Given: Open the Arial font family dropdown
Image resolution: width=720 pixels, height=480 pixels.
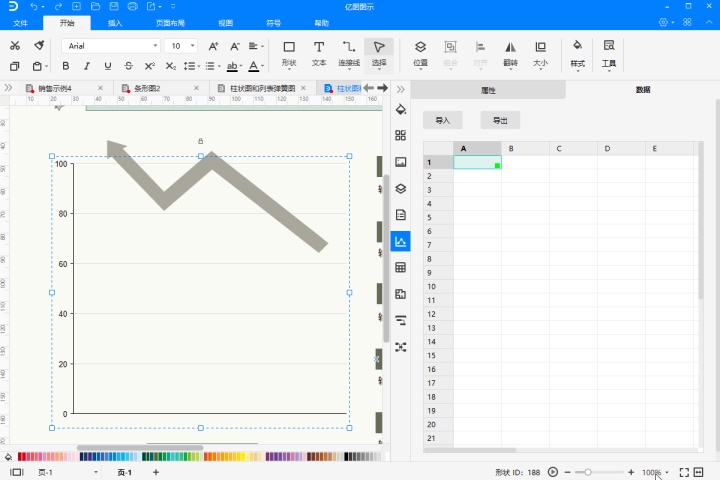Looking at the screenshot, I should (110, 46).
